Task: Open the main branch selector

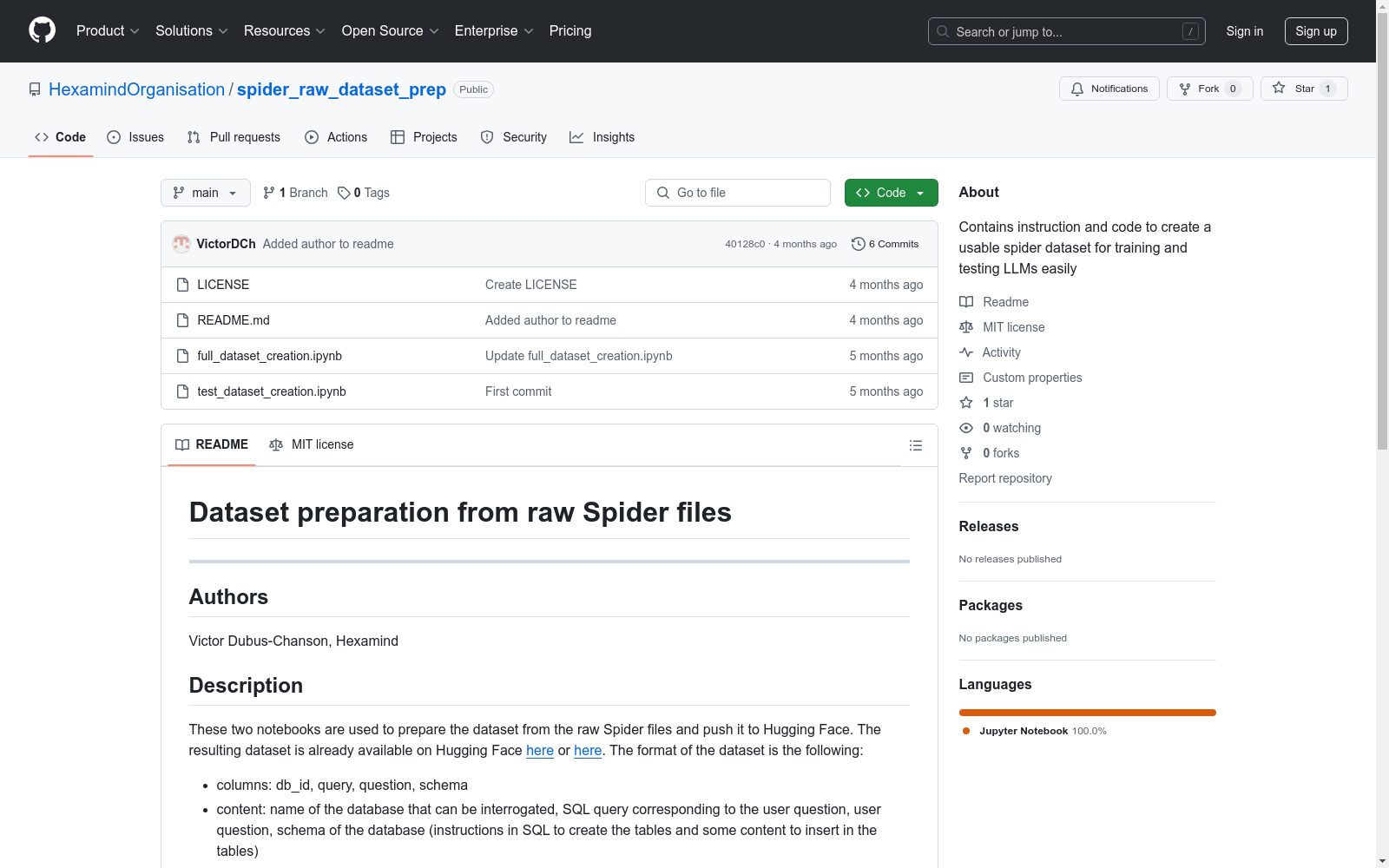Action: pos(206,193)
